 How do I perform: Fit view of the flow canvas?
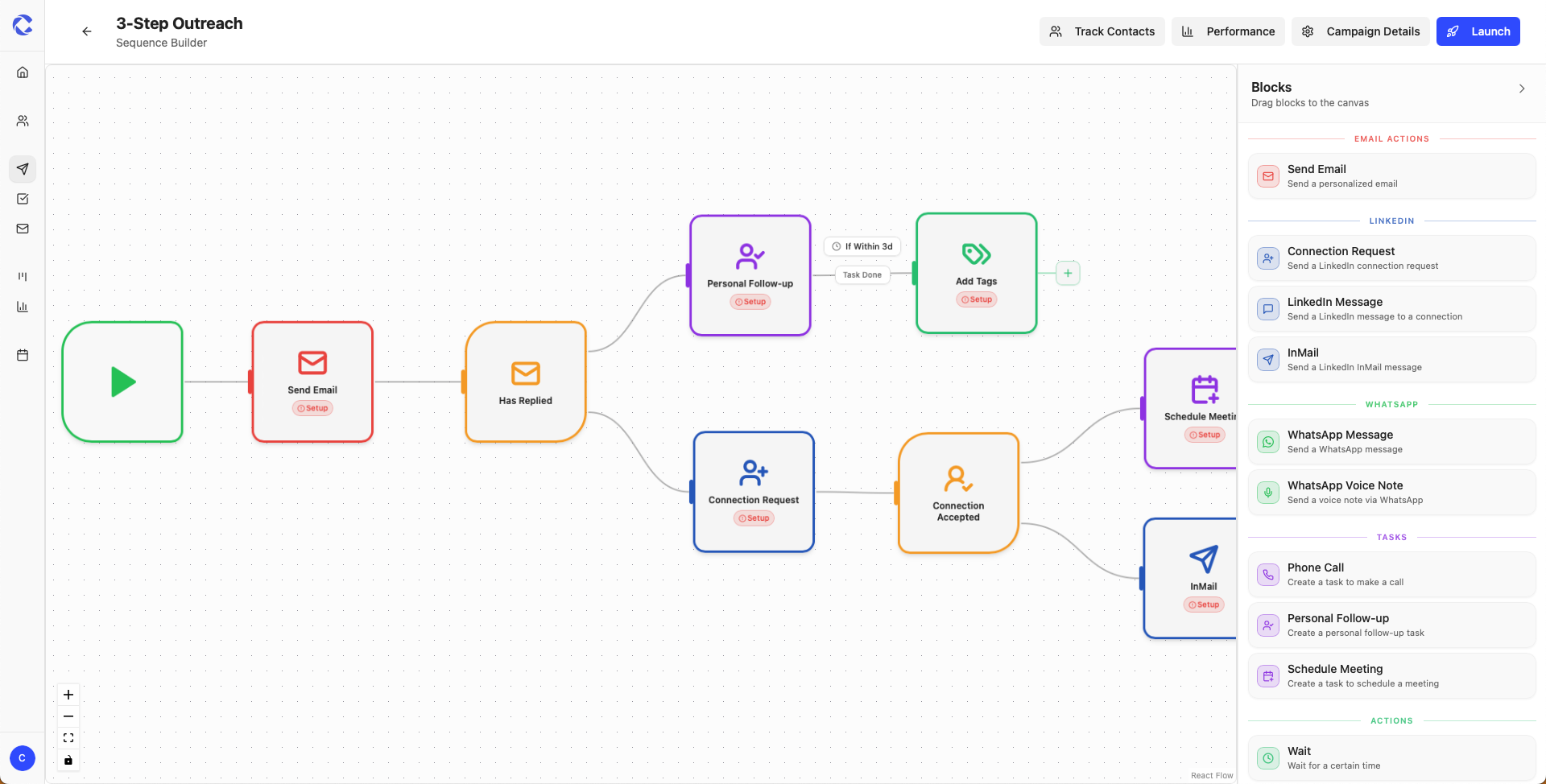pos(68,738)
